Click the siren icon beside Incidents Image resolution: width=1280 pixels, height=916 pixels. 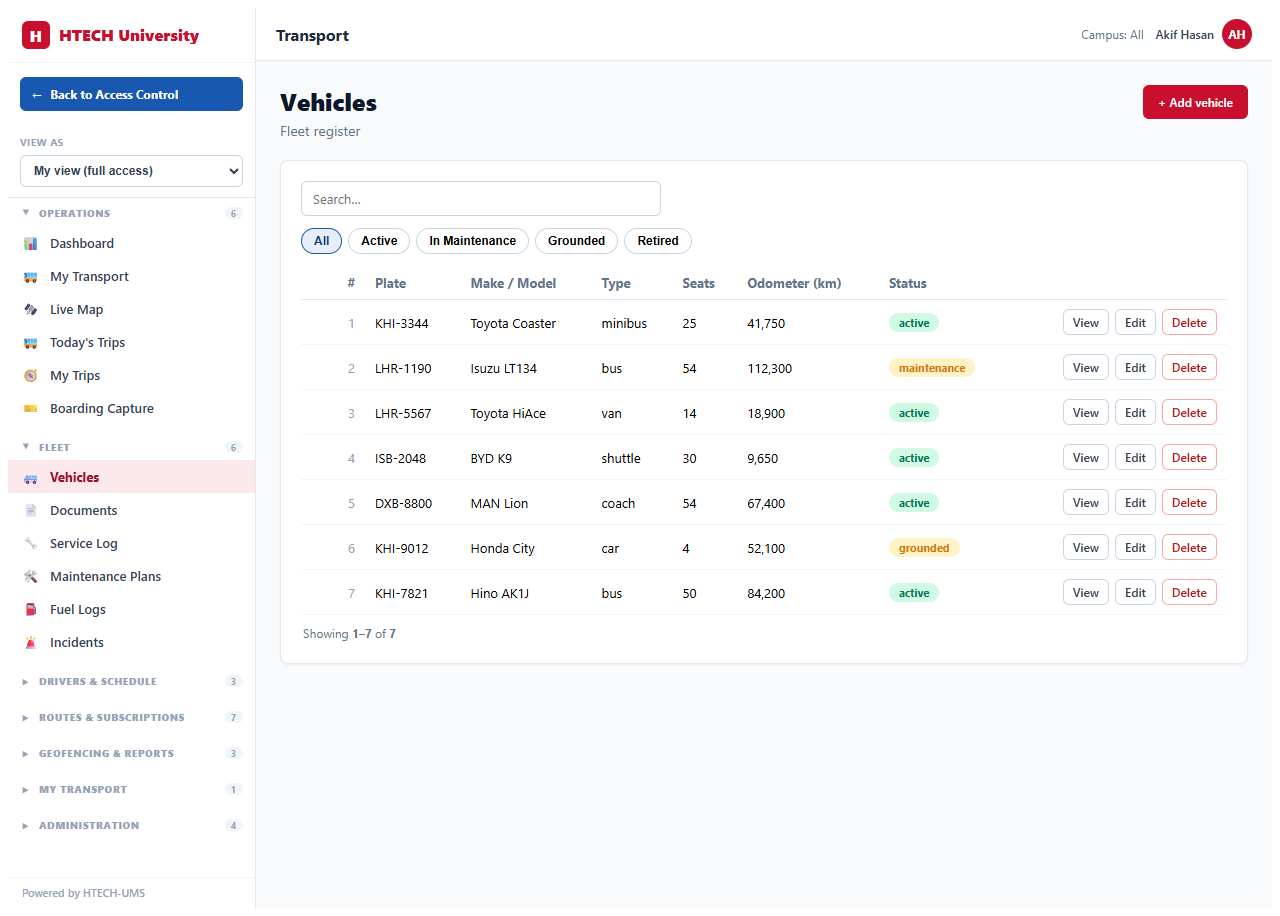(x=30, y=643)
